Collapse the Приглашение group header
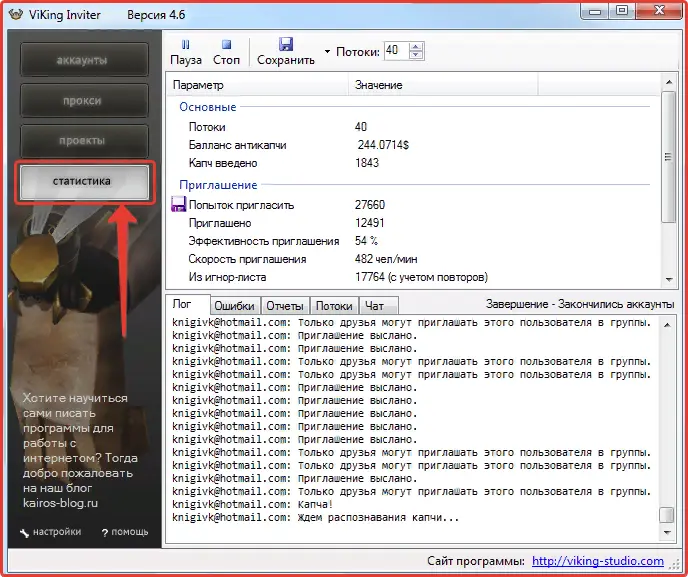The image size is (688, 577). click(x=218, y=185)
